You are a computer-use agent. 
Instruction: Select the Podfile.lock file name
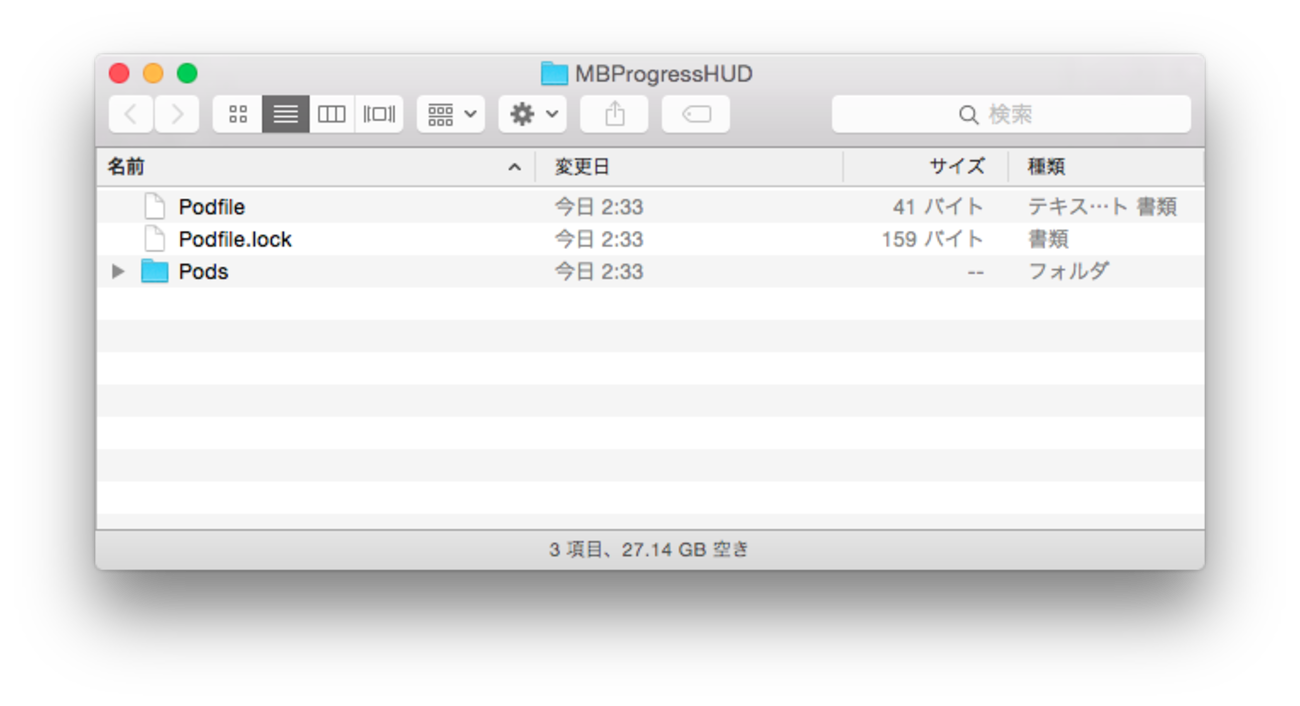pyautogui.click(x=235, y=239)
